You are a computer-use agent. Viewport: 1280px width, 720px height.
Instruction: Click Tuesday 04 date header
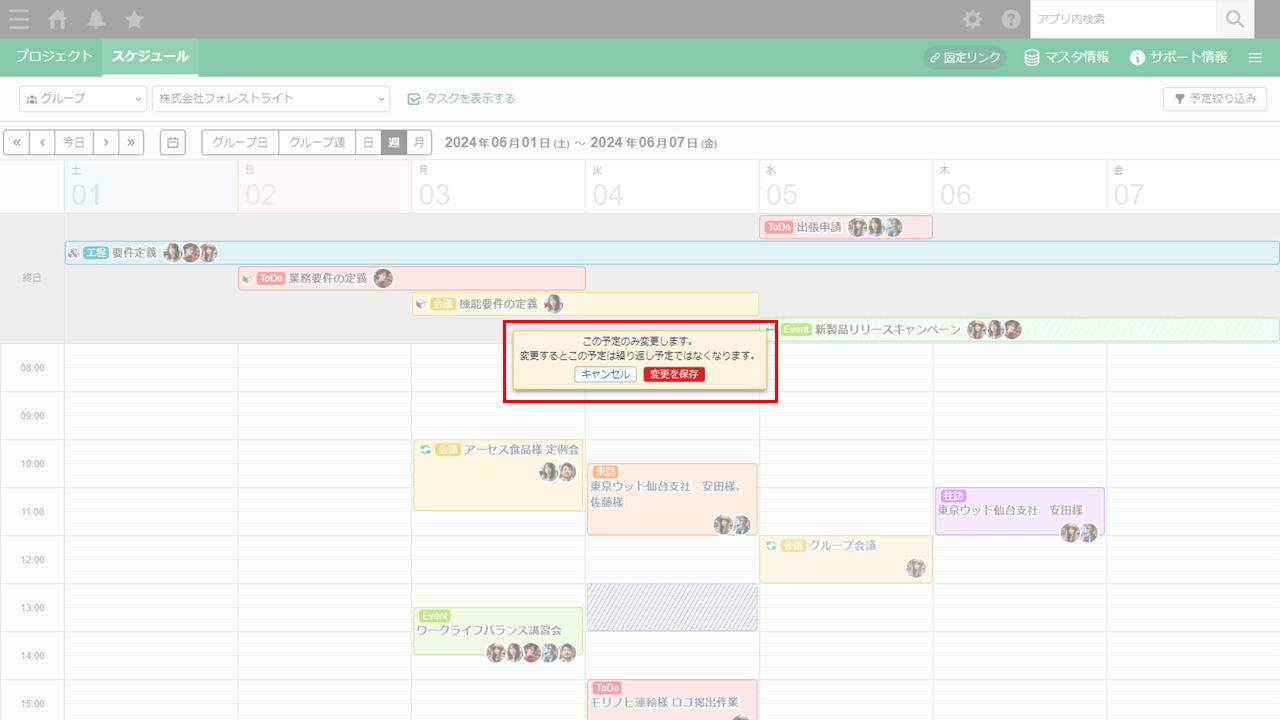(x=672, y=186)
